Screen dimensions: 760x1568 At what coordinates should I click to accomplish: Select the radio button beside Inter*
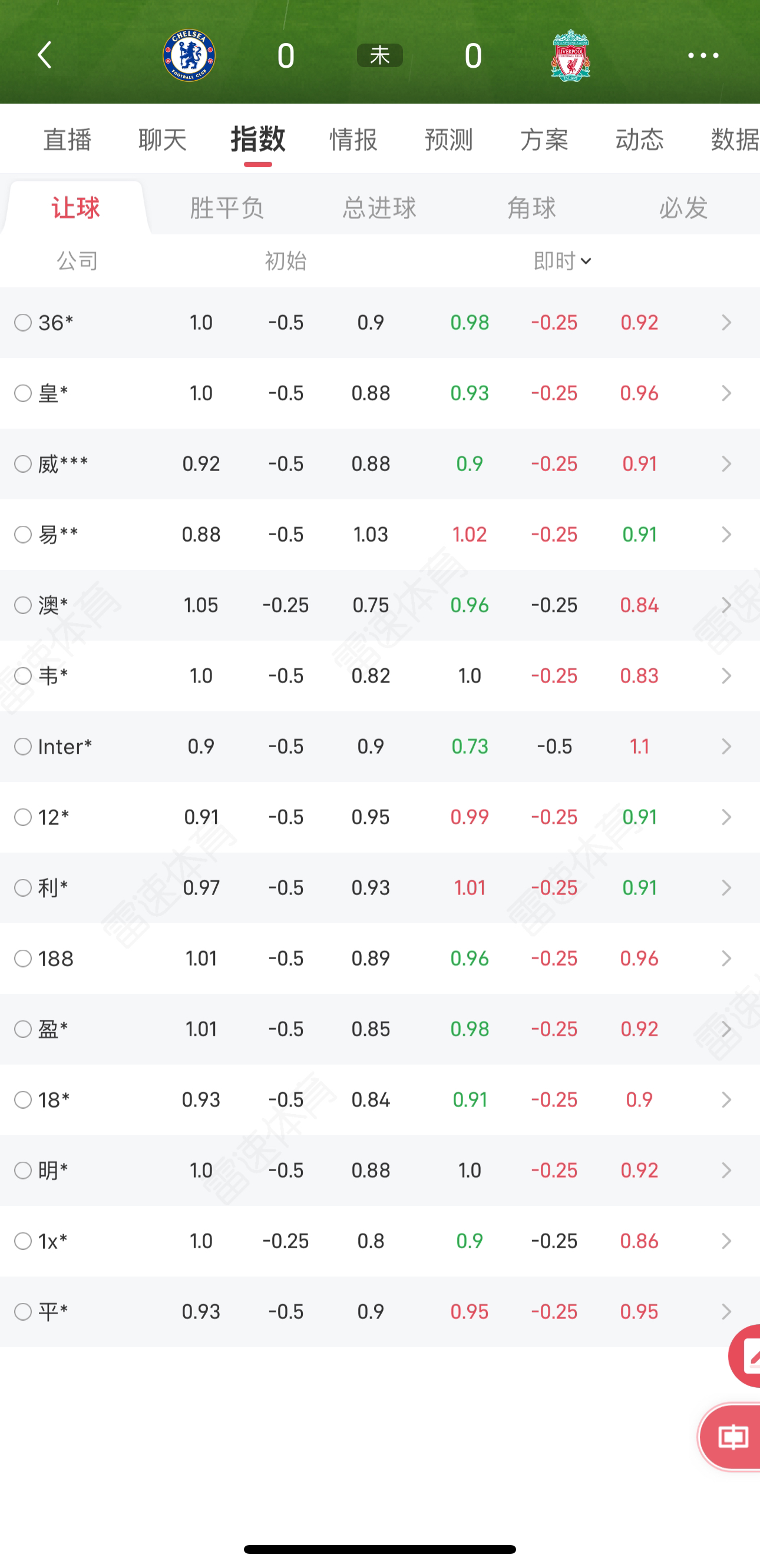(23, 747)
